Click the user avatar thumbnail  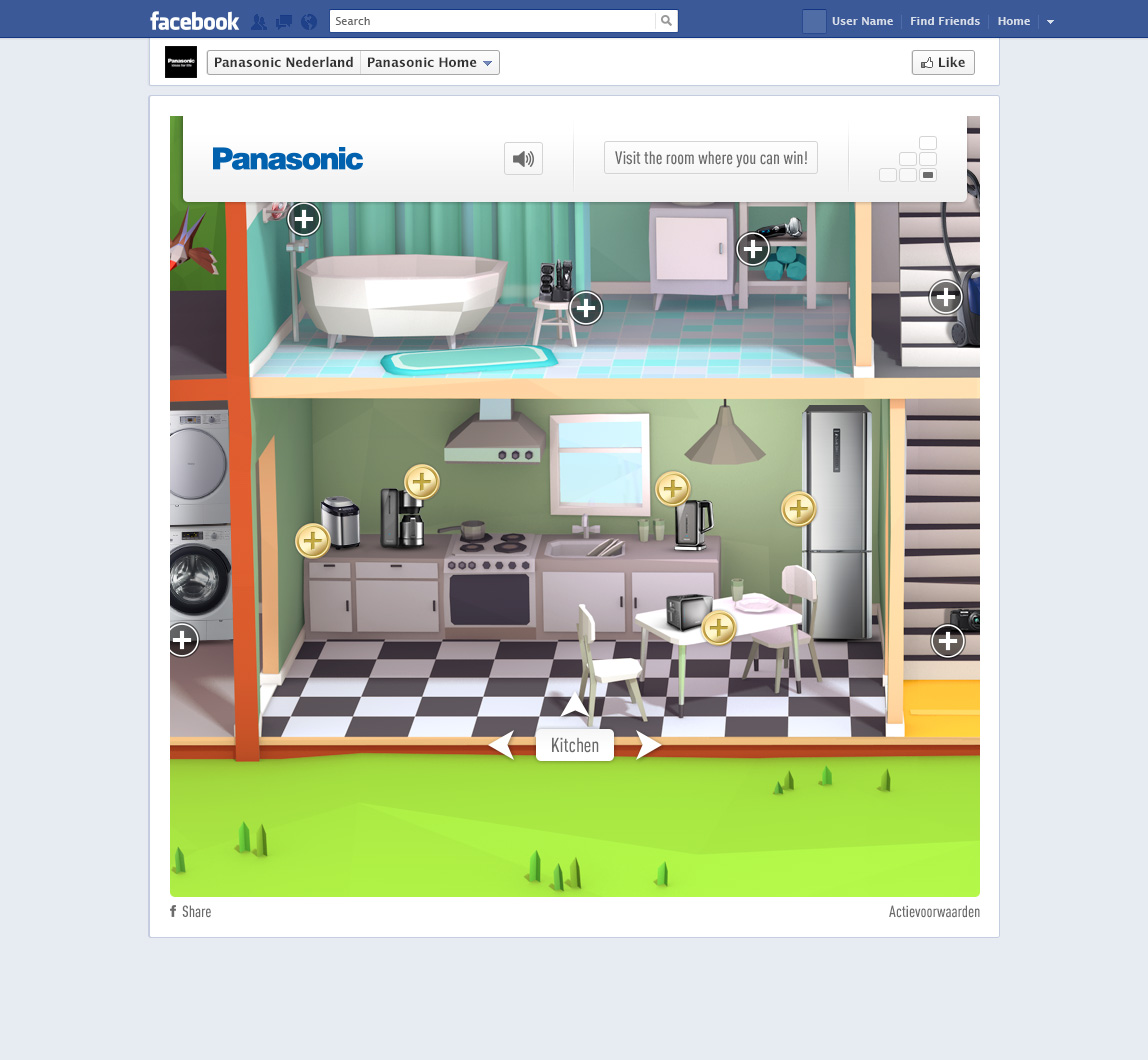click(814, 21)
